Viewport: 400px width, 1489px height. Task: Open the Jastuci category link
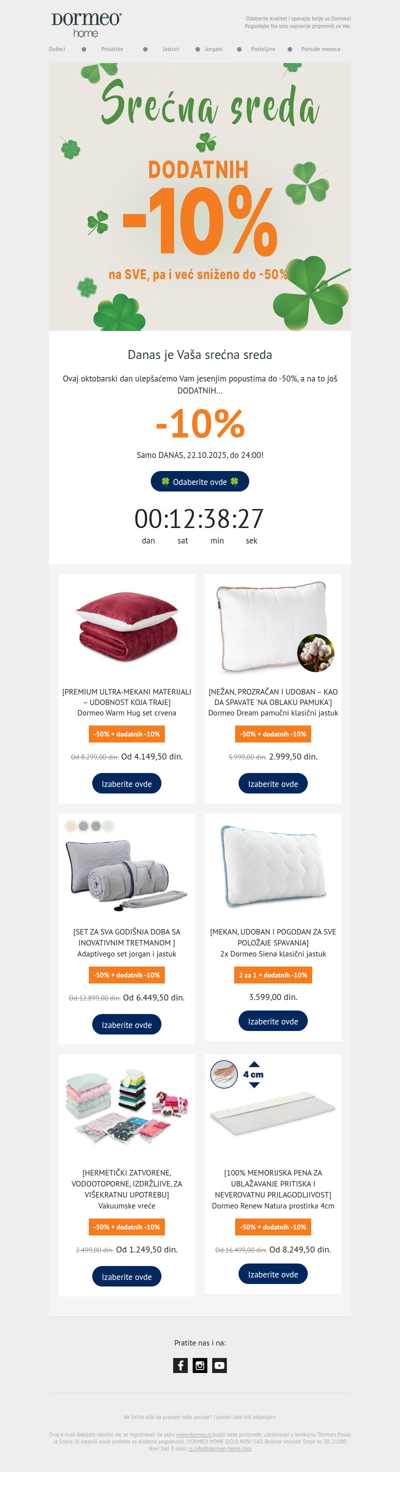point(171,48)
